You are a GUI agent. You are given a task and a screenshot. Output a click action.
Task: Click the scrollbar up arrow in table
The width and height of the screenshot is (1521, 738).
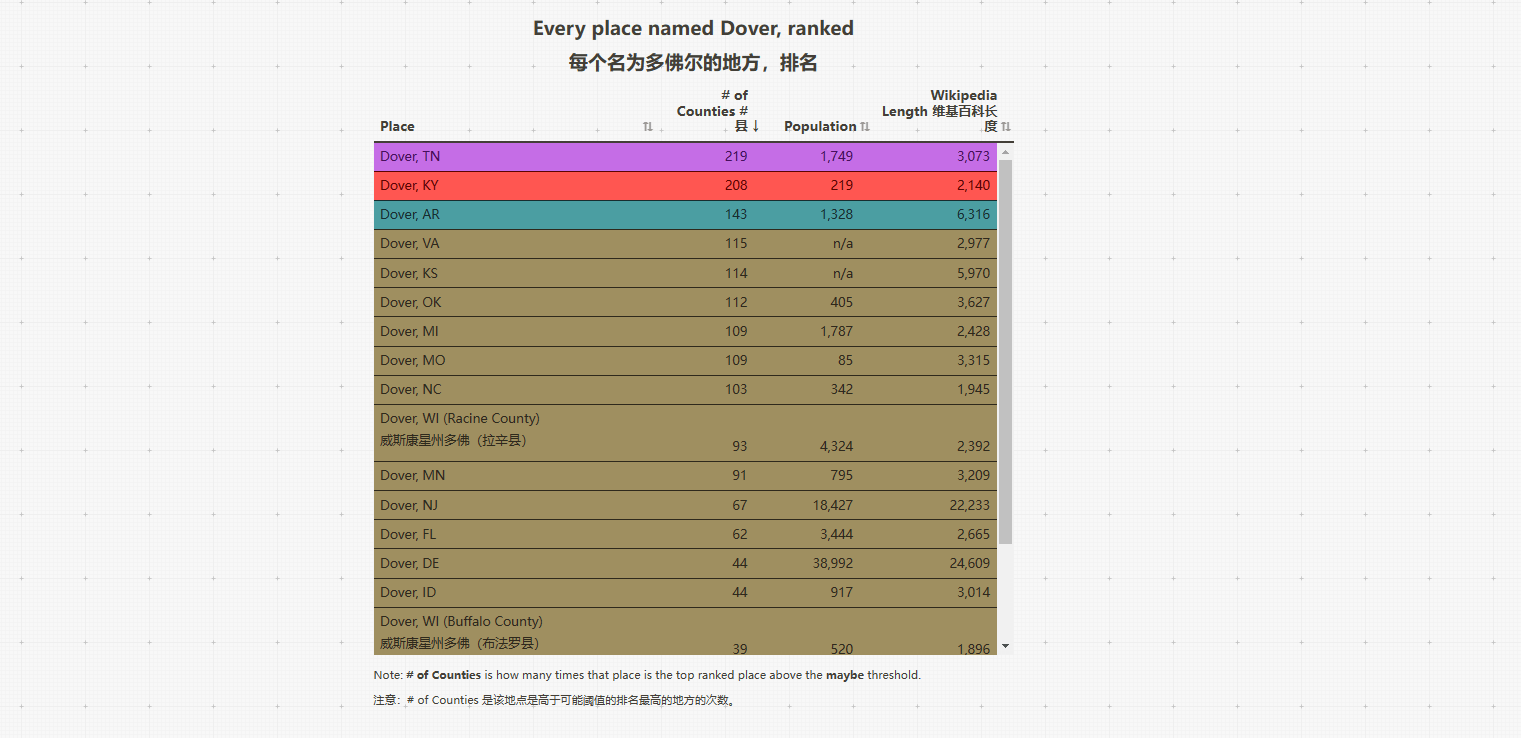point(1005,152)
